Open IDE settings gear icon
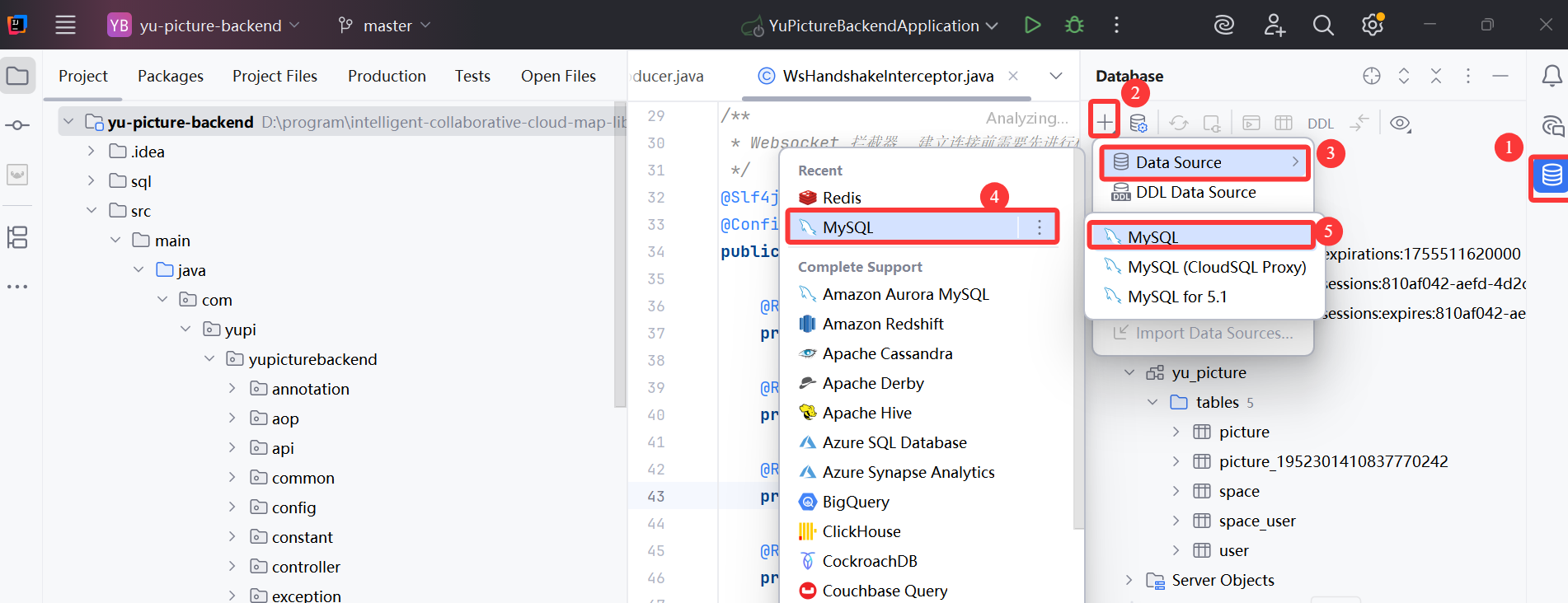This screenshot has height=603, width=1568. coord(1373,26)
